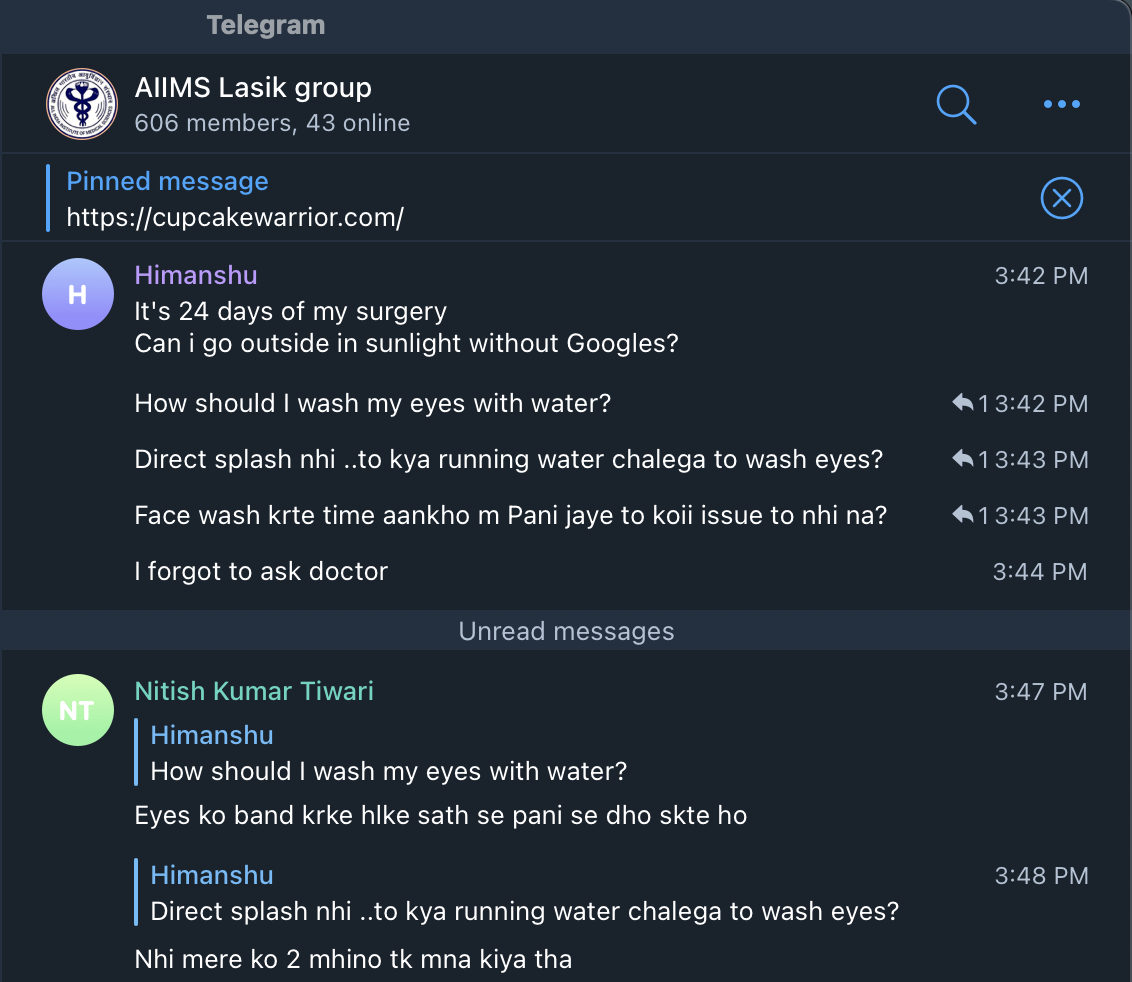Click the Pinned message label
The image size is (1132, 982).
(x=167, y=181)
